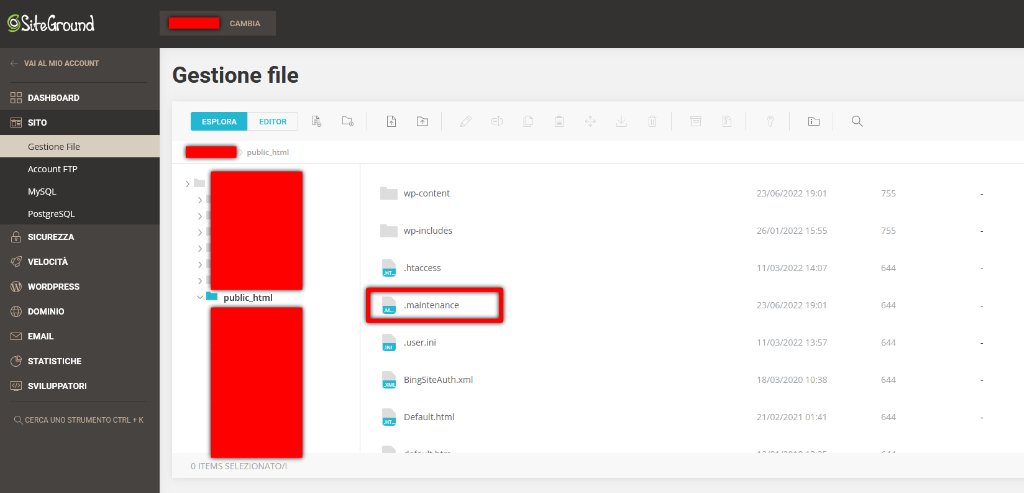
Task: Click date 21/02/2021 01:41 of Default.html
Action: (792, 417)
